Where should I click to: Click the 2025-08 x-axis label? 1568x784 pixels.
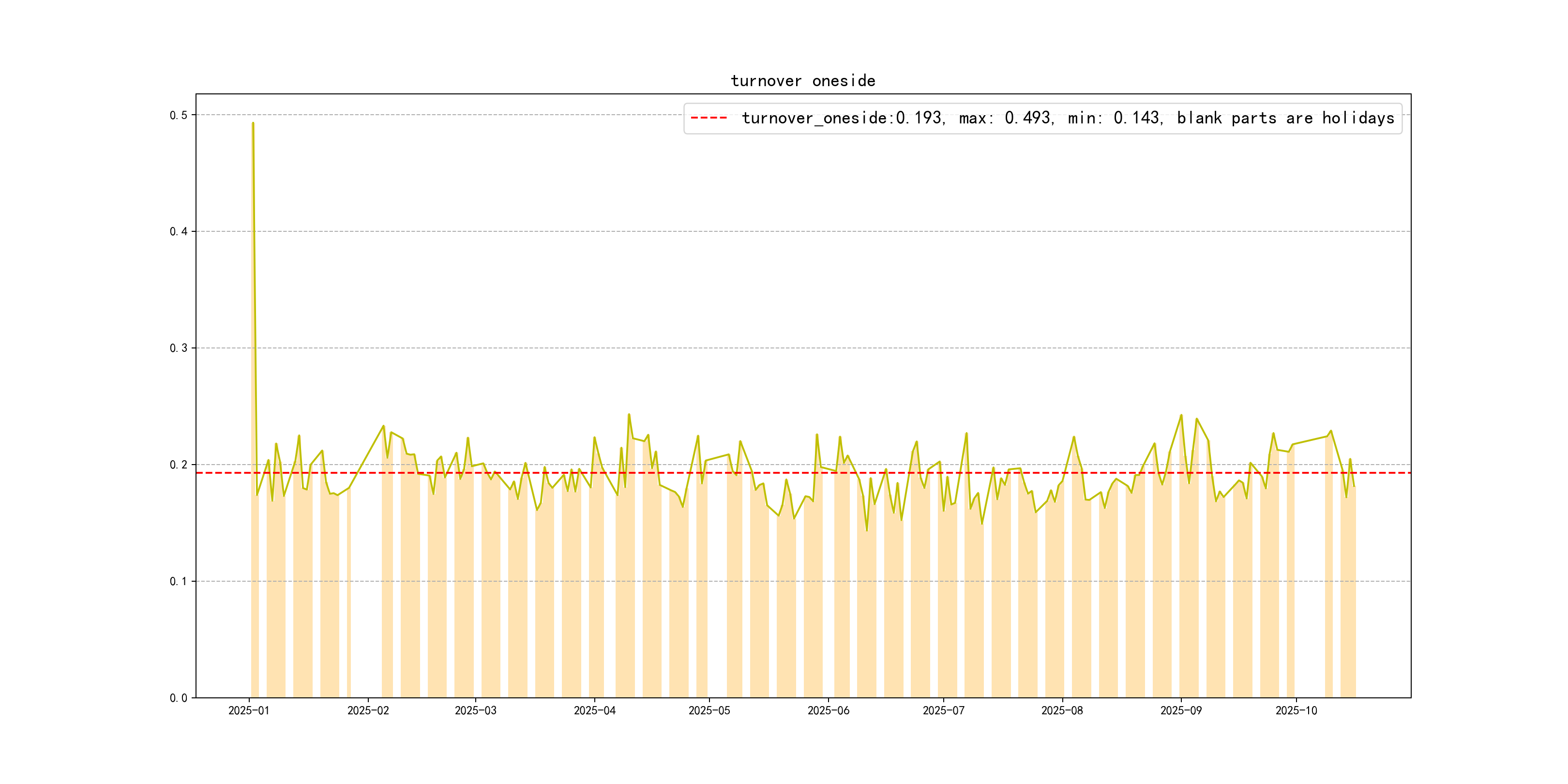pyautogui.click(x=1062, y=710)
